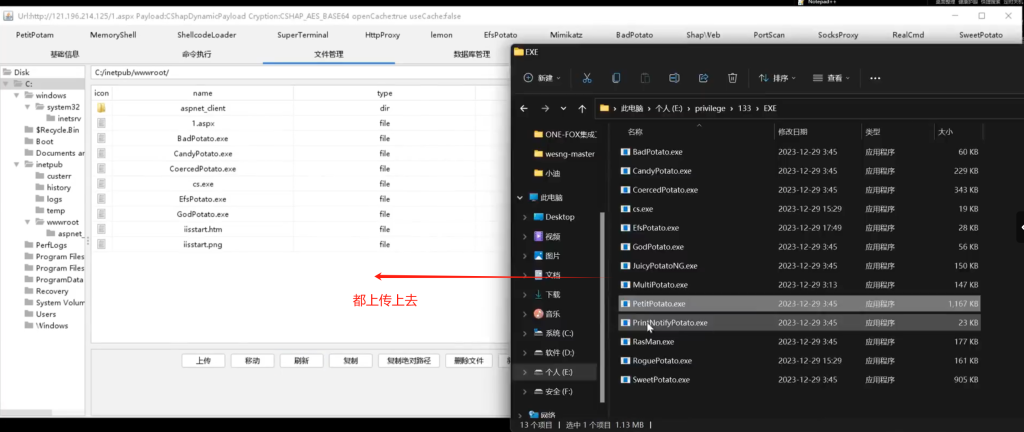The width and height of the screenshot is (1024, 432).
Task: Sort by the 修改日期 column header
Action: click(792, 132)
